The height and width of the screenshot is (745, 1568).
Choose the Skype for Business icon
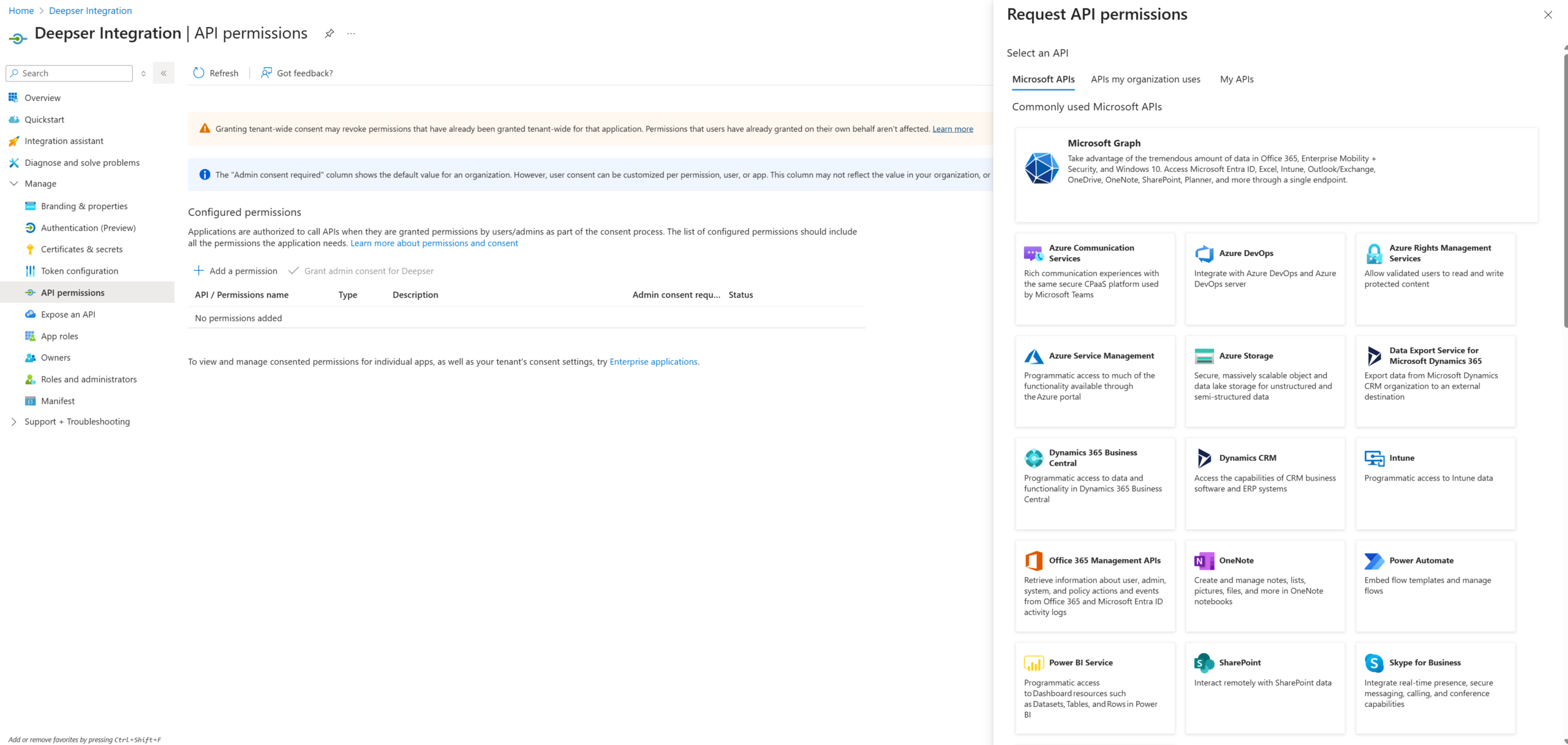(x=1374, y=663)
